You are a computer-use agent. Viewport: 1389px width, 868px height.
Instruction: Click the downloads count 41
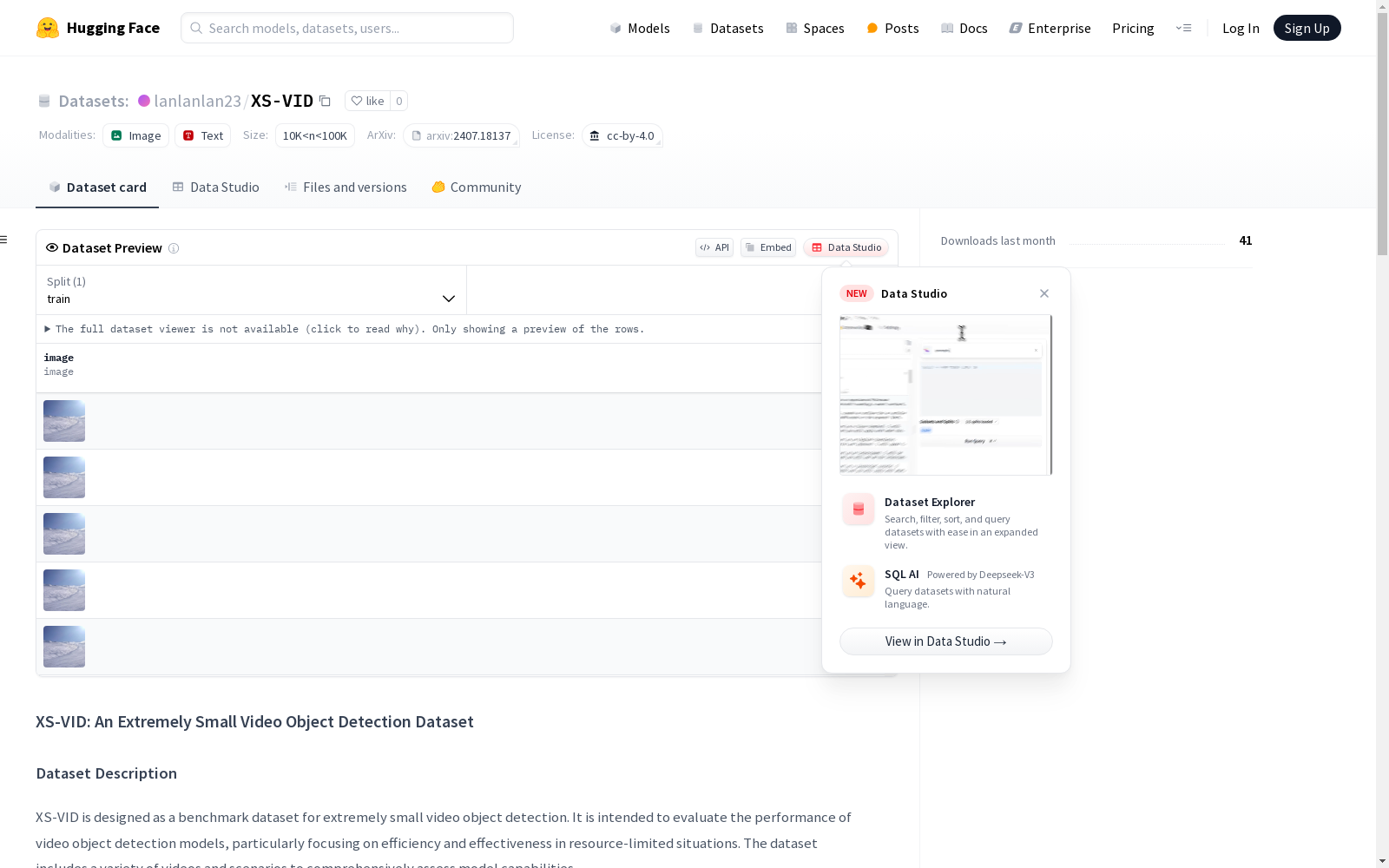point(1246,240)
